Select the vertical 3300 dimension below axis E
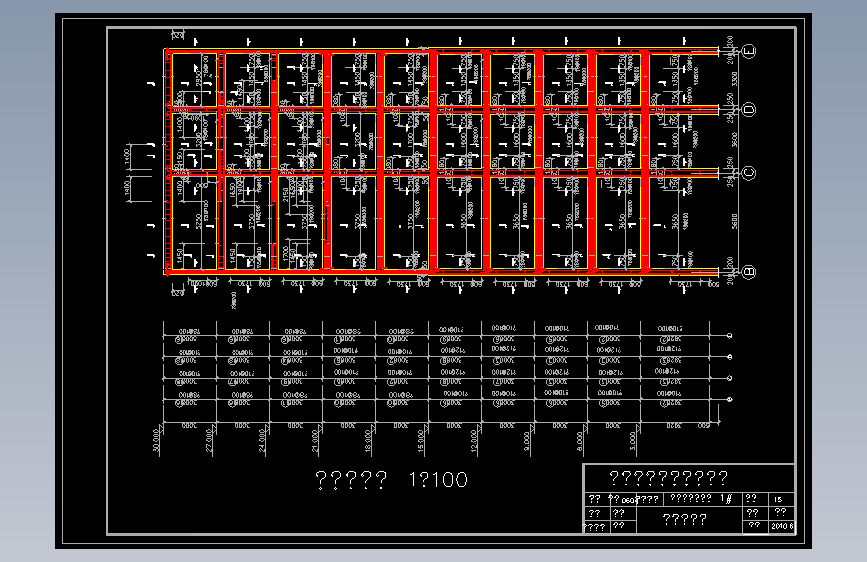This screenshot has height=562, width=867. pyautogui.click(x=735, y=79)
